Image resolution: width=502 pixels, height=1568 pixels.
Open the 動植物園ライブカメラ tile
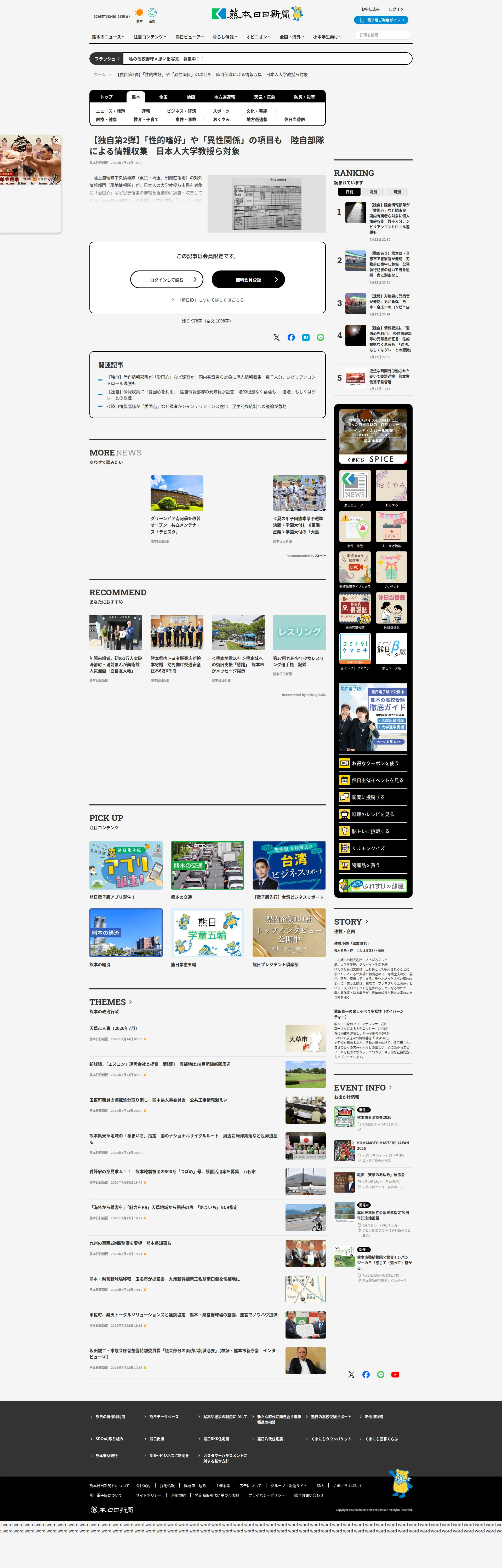point(355,567)
